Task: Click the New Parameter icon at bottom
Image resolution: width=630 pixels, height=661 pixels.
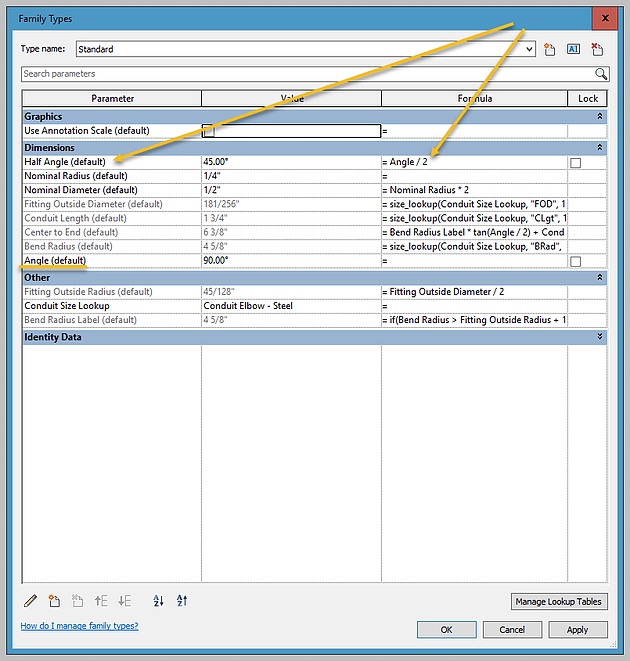Action: point(54,601)
